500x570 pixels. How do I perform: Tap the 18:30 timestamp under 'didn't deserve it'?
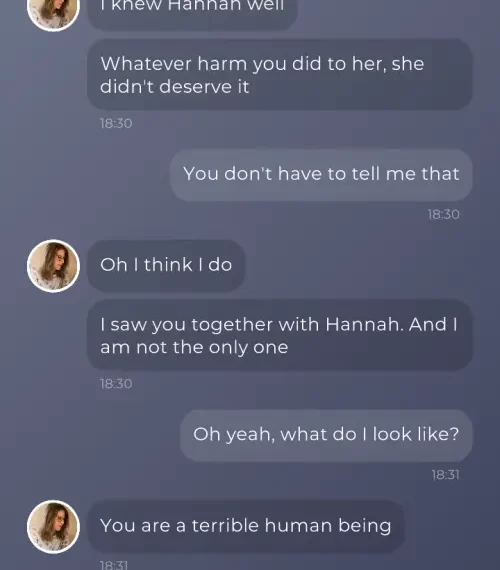(x=116, y=124)
